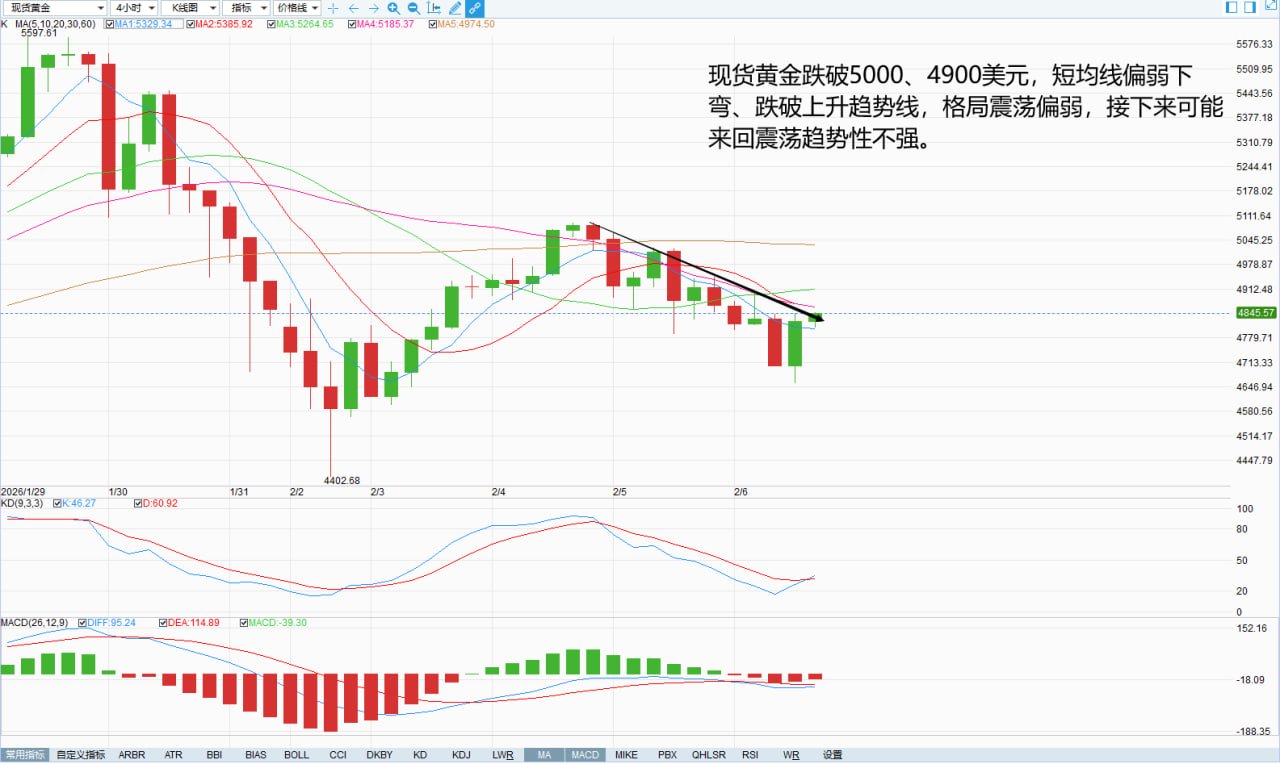Expand the 4小时 timeframe dropdown
The height and width of the screenshot is (764, 1280).
click(133, 8)
